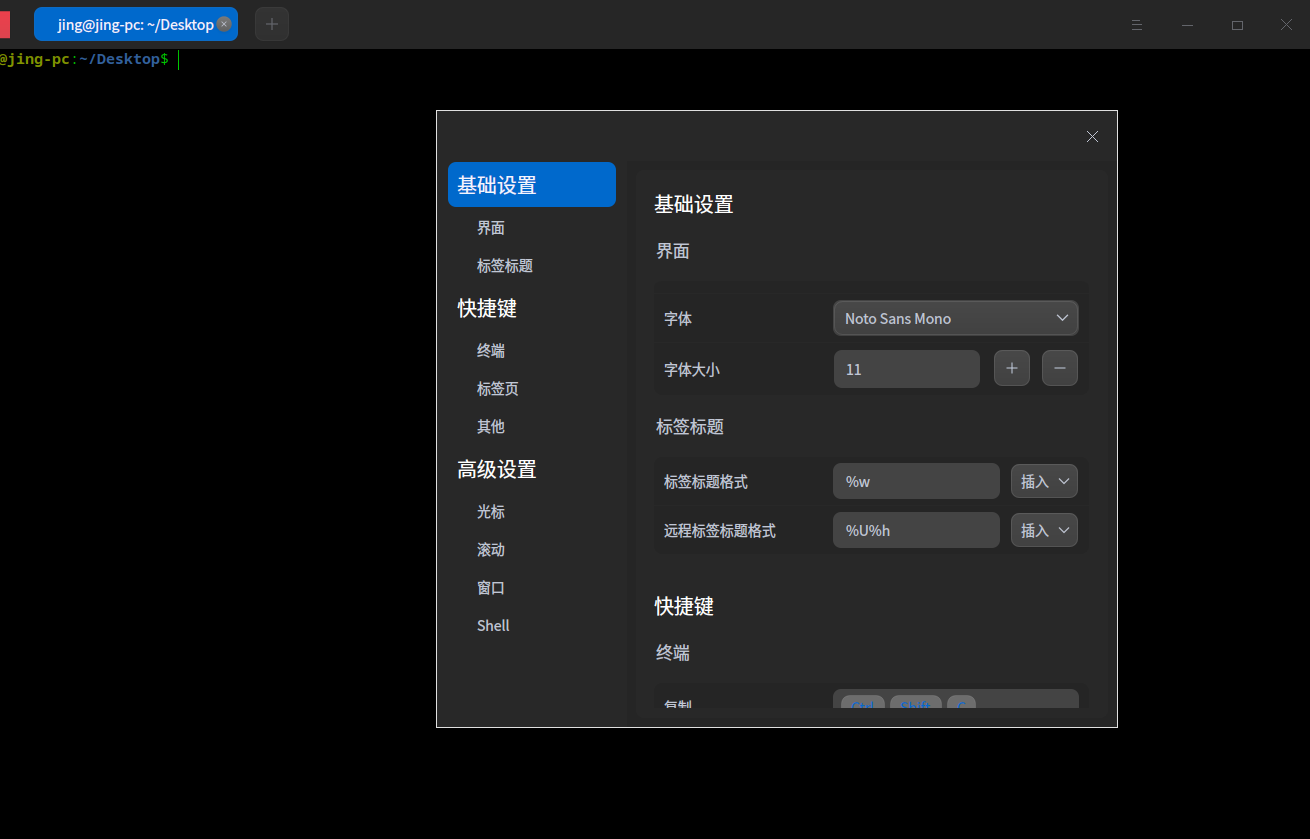
Task: Expand 插入 dropdown for 远程标签标题格式
Action: (1044, 530)
